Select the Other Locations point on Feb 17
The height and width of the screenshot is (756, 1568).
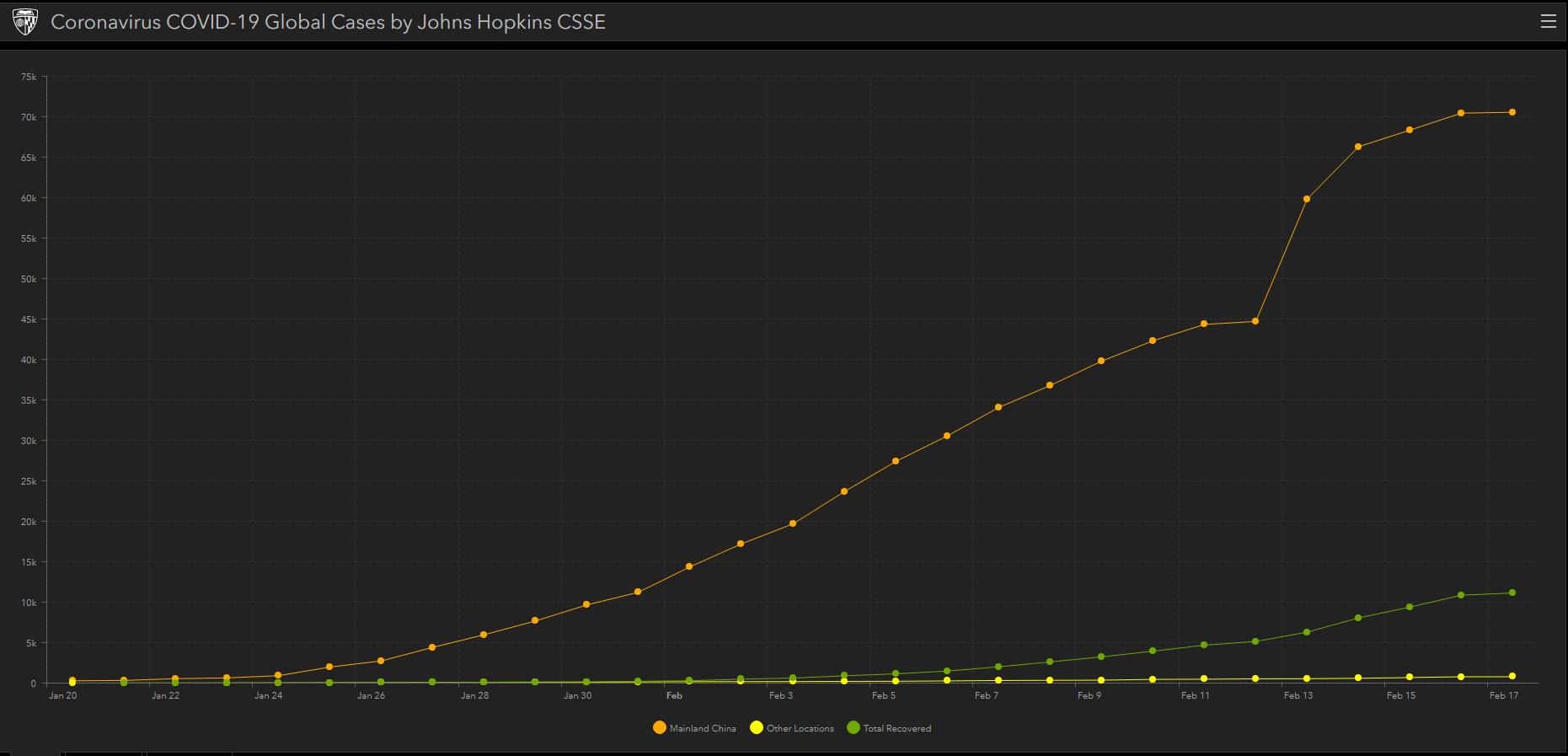pos(1512,677)
